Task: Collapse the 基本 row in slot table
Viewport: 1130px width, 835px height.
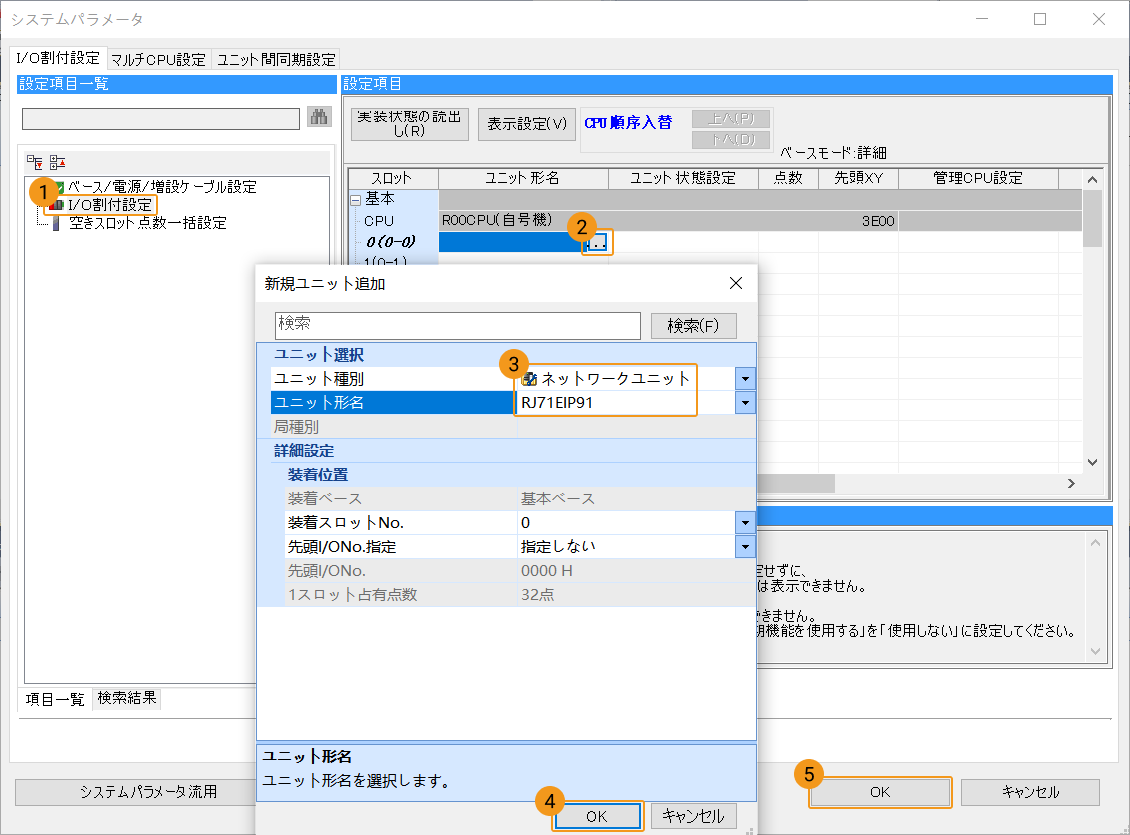Action: 356,199
